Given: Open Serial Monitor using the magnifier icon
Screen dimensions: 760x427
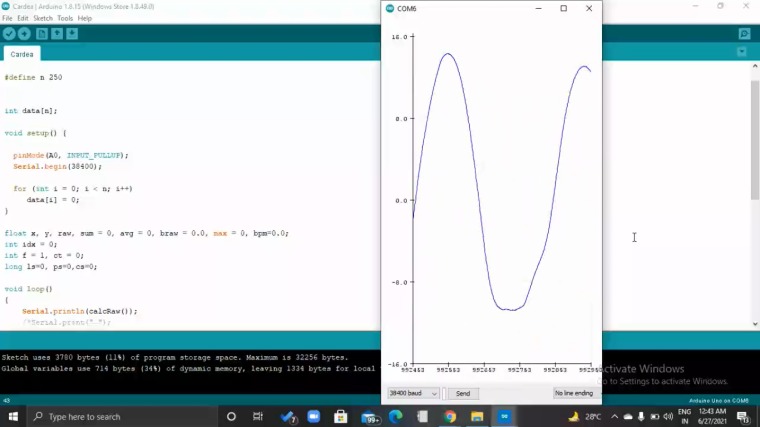Looking at the screenshot, I should pyautogui.click(x=744, y=33).
